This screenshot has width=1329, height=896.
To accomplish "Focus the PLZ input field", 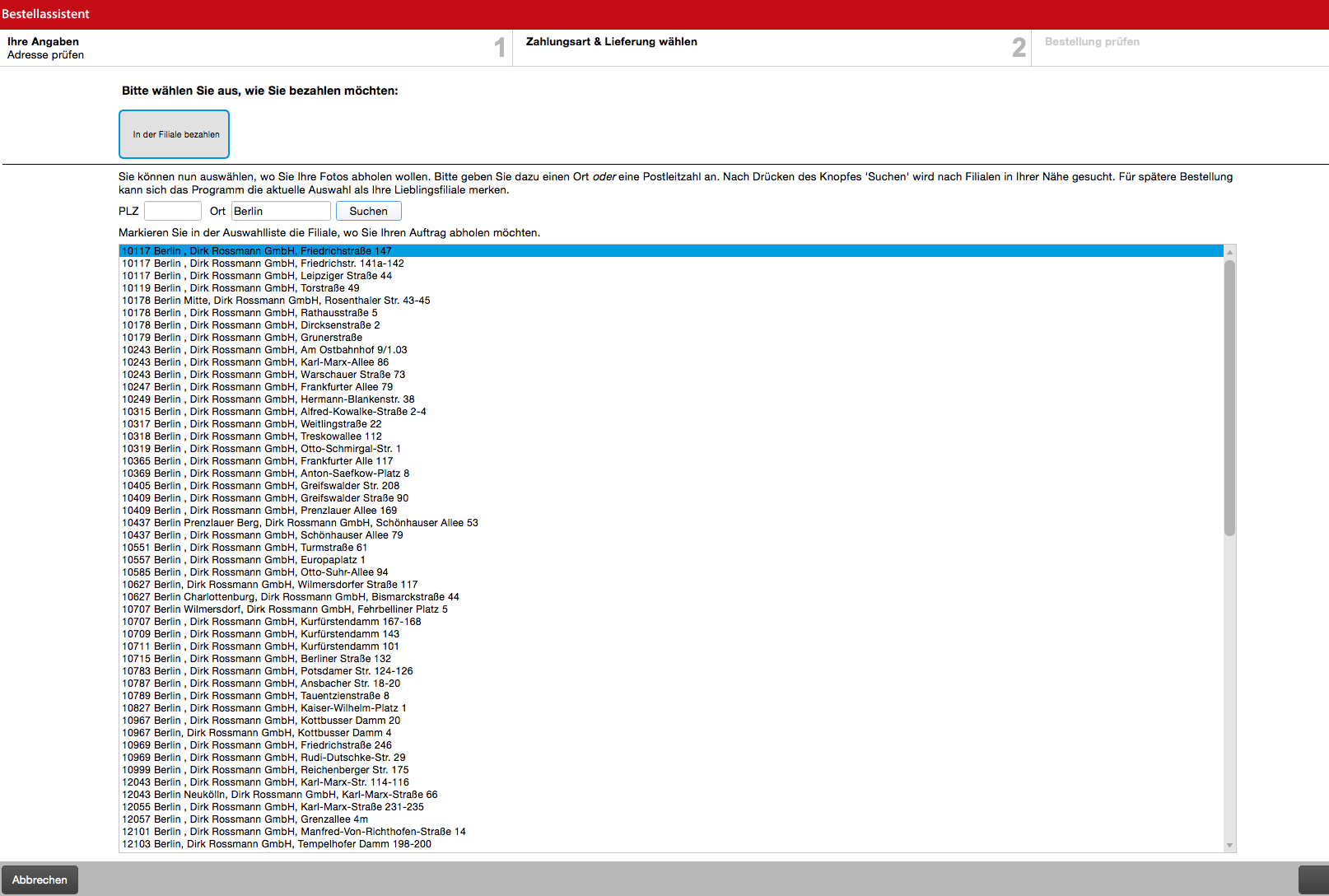I will (173, 211).
